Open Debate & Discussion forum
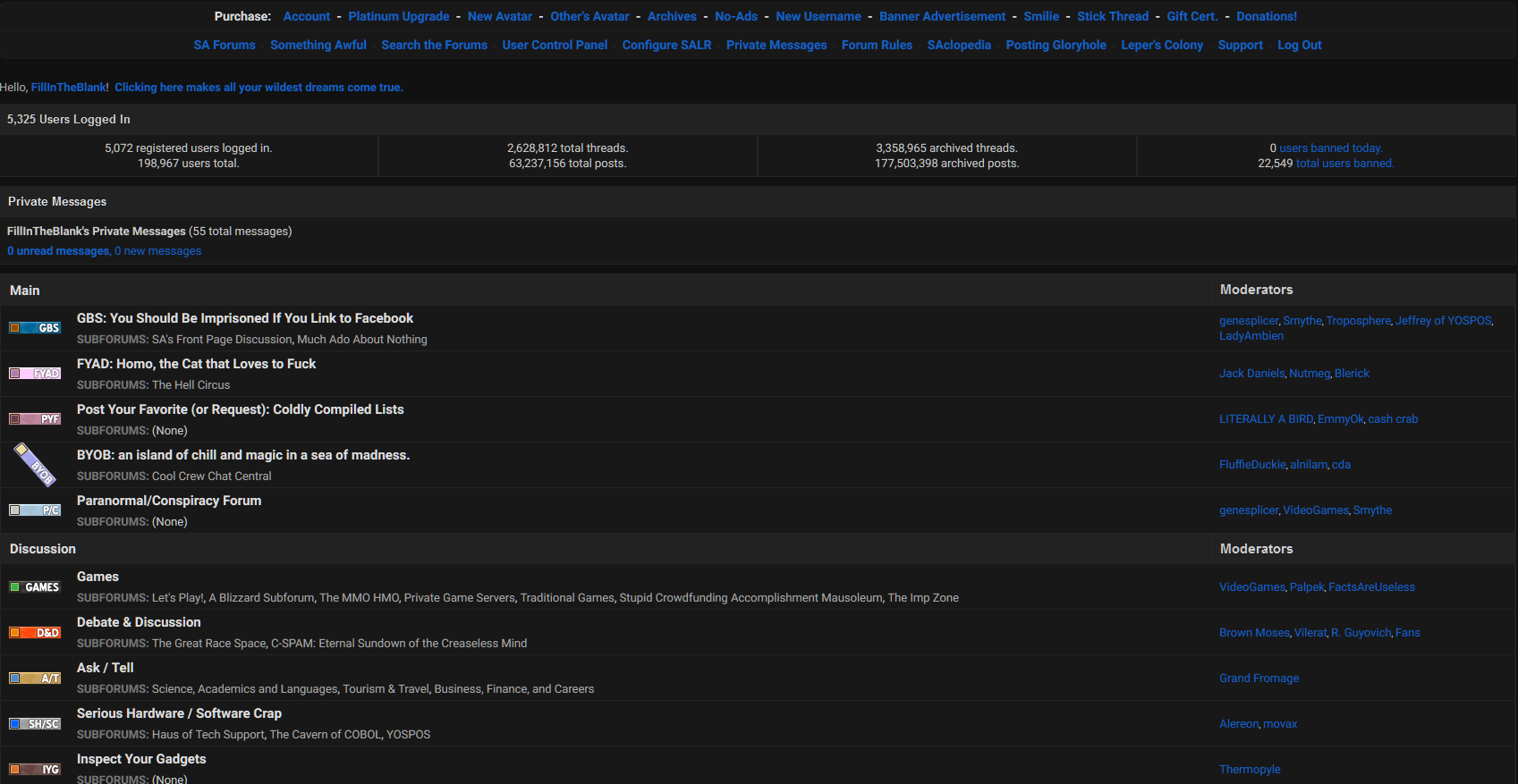1518x784 pixels. pyautogui.click(x=139, y=622)
